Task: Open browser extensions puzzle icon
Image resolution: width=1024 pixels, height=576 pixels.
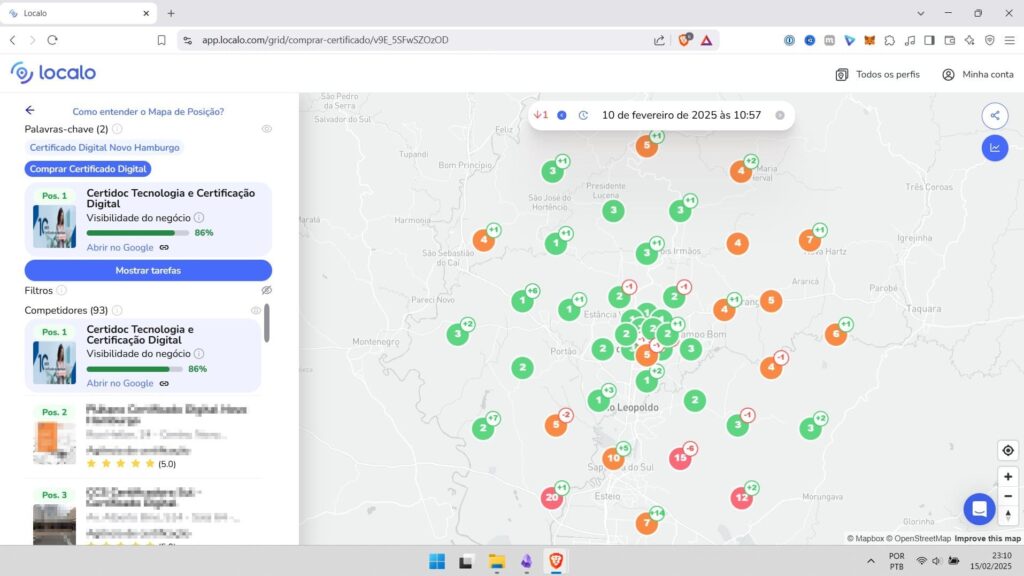Action: point(889,40)
